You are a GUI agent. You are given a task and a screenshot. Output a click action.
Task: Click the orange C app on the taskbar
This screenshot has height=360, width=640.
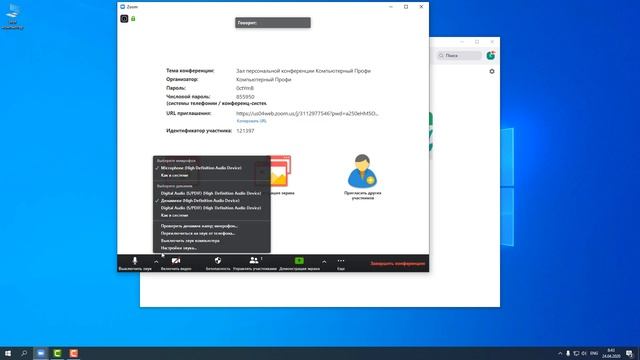(x=74, y=353)
